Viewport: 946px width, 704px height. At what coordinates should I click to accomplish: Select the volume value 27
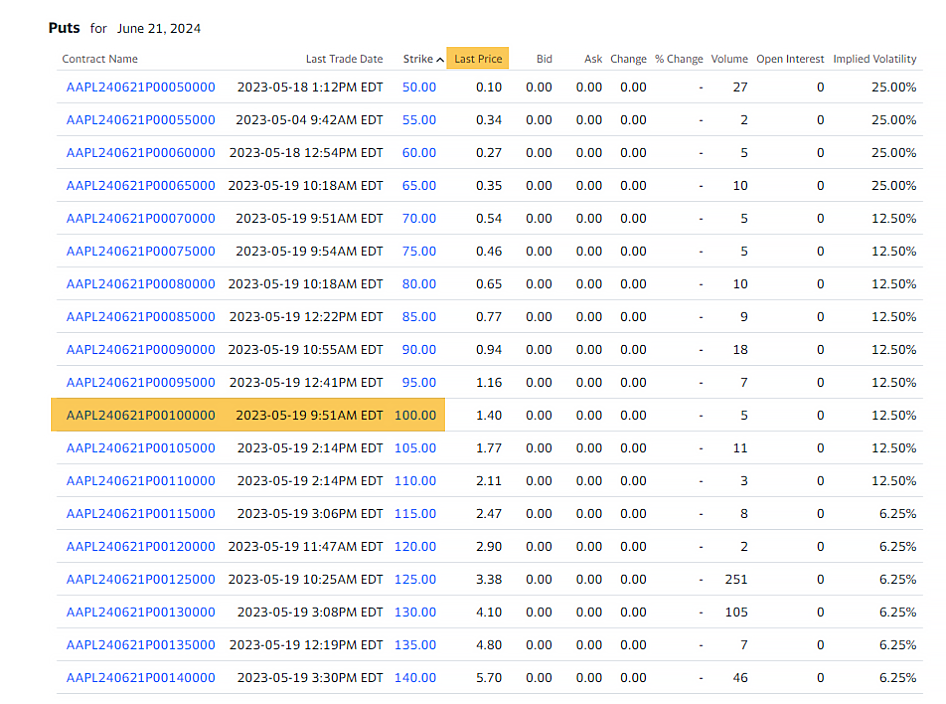740,87
